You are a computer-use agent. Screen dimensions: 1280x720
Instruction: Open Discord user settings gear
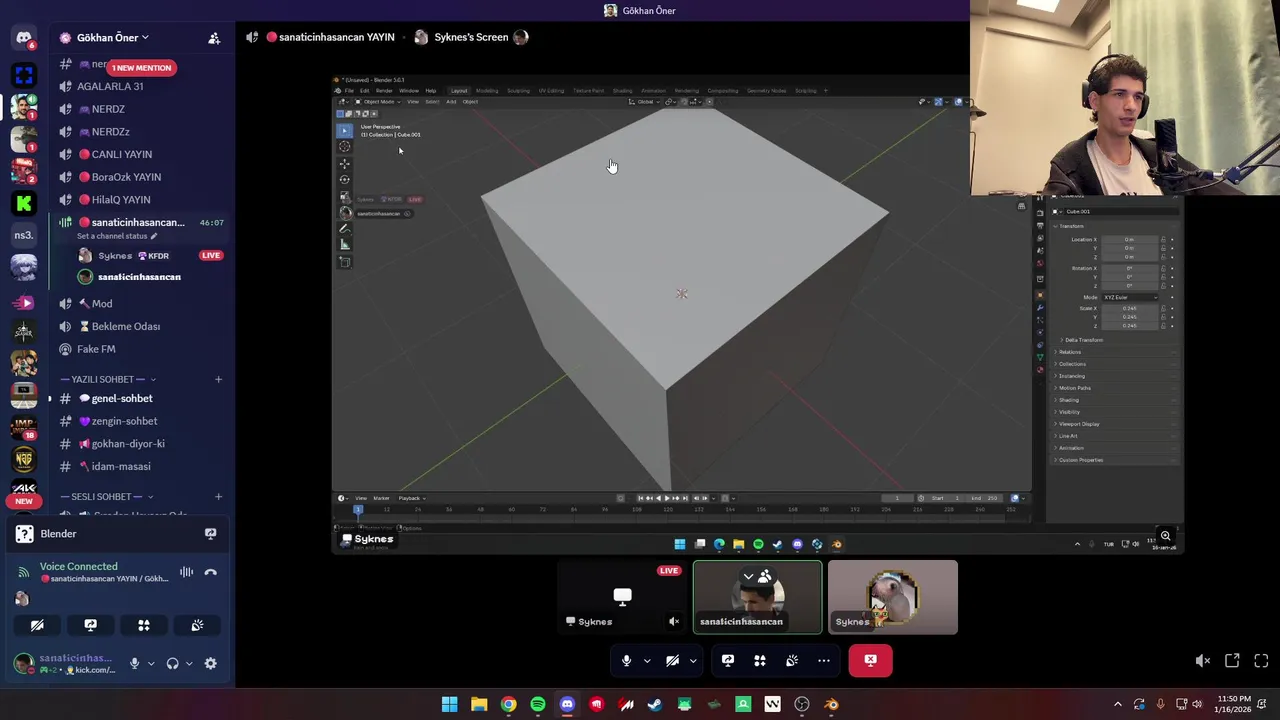[210, 663]
